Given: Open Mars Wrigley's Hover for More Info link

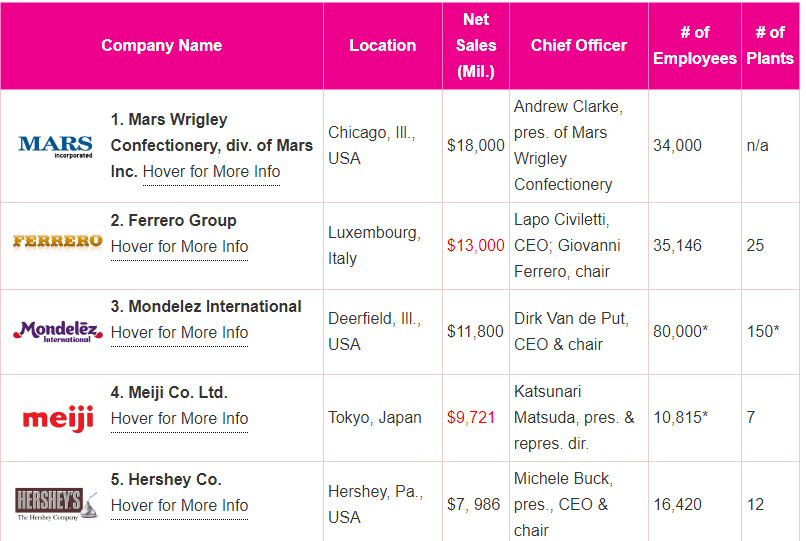Looking at the screenshot, I should point(211,172).
